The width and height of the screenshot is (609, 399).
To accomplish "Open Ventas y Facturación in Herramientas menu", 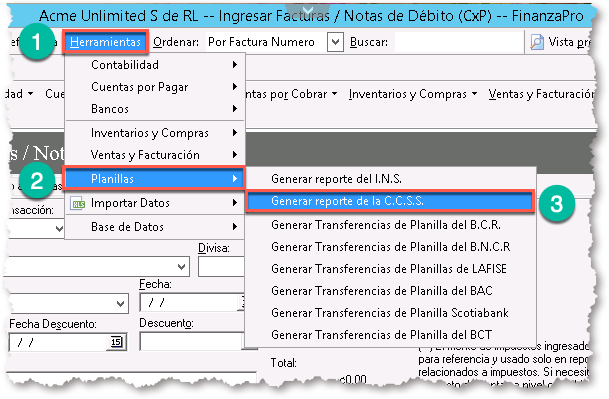I will click(155, 155).
